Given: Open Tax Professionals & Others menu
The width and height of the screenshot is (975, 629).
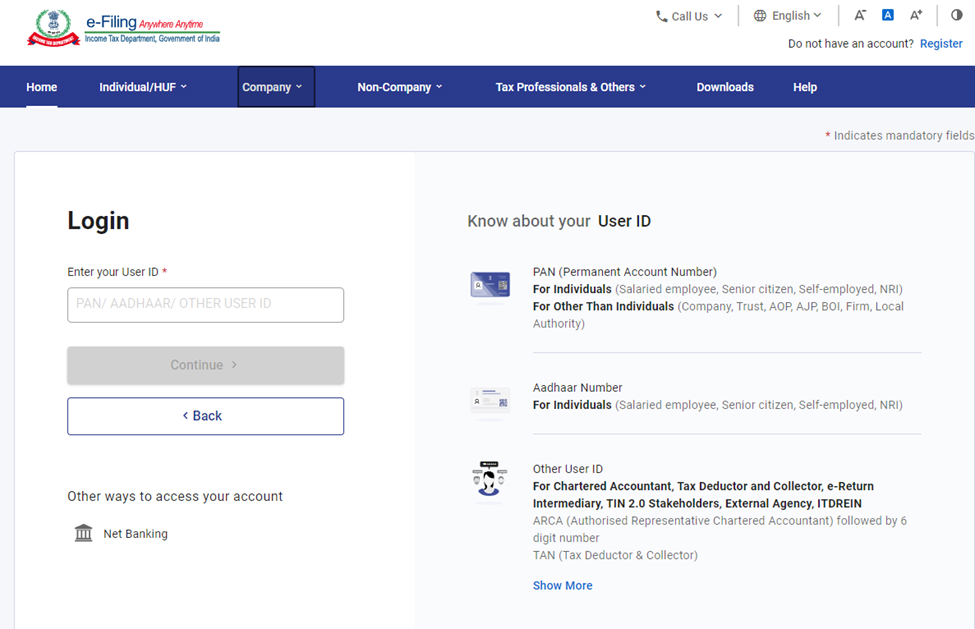Looking at the screenshot, I should [570, 87].
